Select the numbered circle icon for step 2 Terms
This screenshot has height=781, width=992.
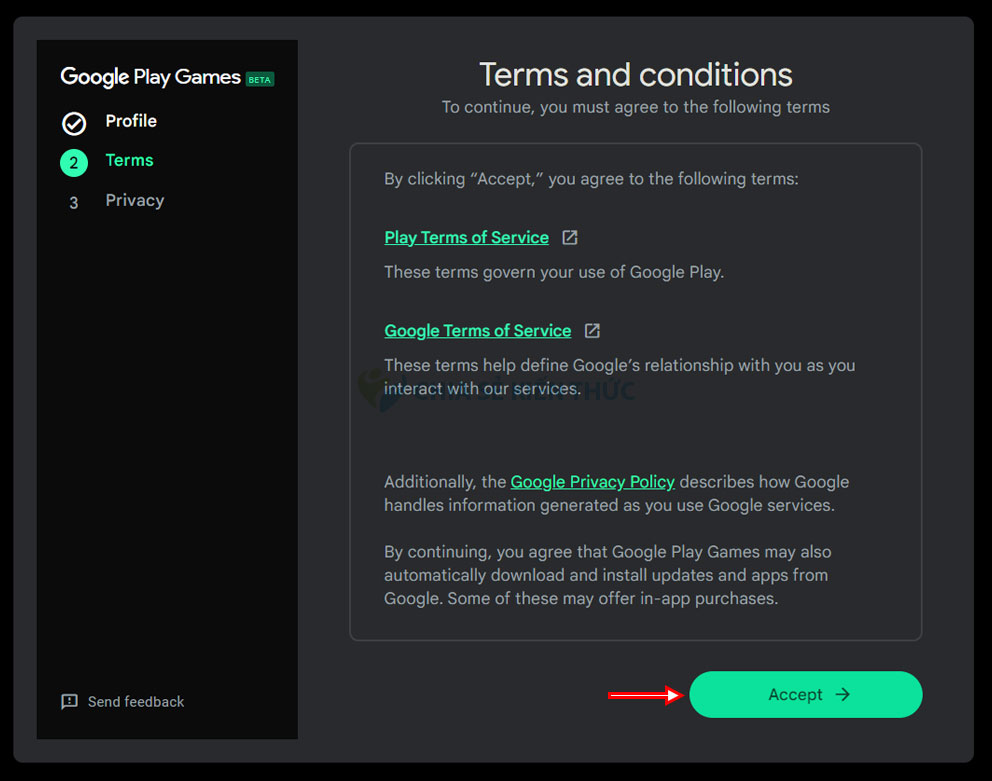click(74, 161)
